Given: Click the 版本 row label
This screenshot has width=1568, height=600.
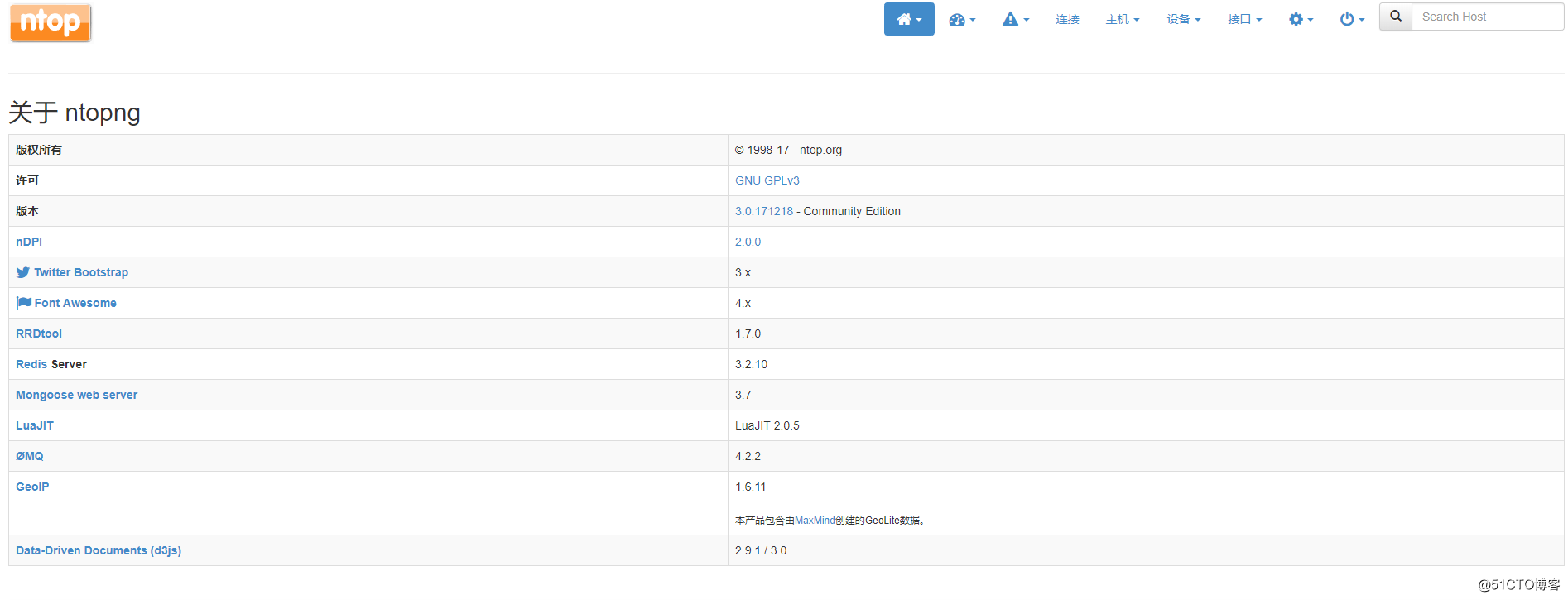Looking at the screenshot, I should click(x=27, y=211).
